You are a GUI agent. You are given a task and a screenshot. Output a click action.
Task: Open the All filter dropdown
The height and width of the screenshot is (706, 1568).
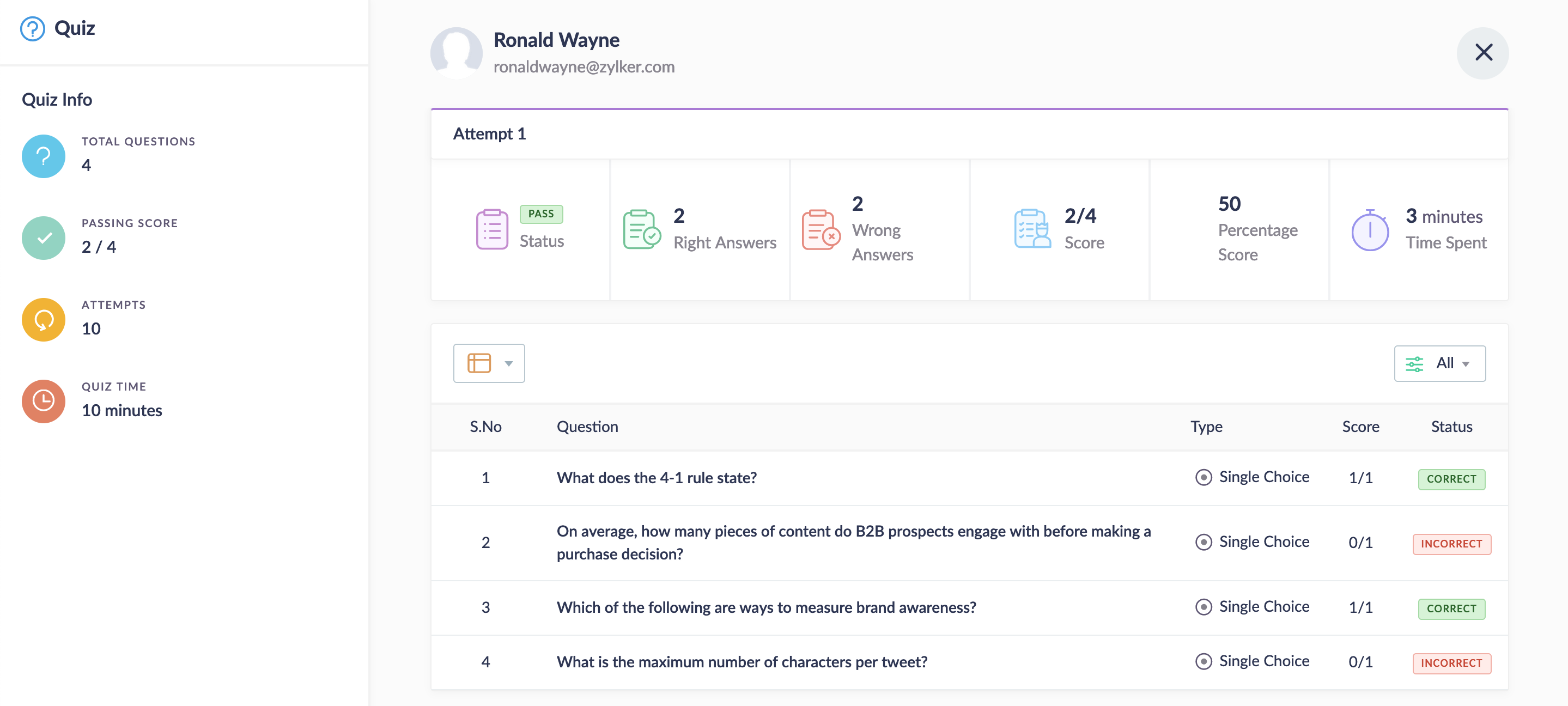click(1439, 363)
